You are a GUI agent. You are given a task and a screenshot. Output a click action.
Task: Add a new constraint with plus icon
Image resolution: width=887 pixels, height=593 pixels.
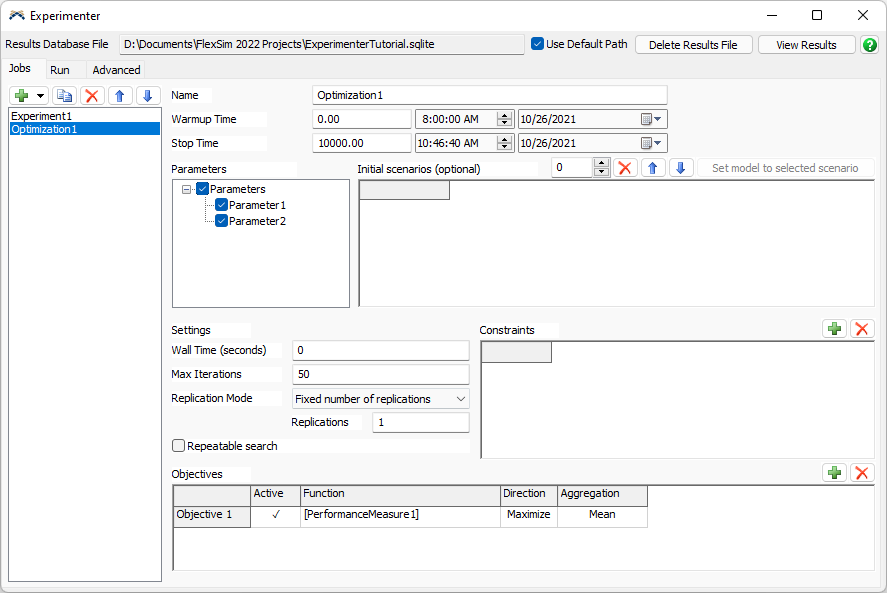834,329
